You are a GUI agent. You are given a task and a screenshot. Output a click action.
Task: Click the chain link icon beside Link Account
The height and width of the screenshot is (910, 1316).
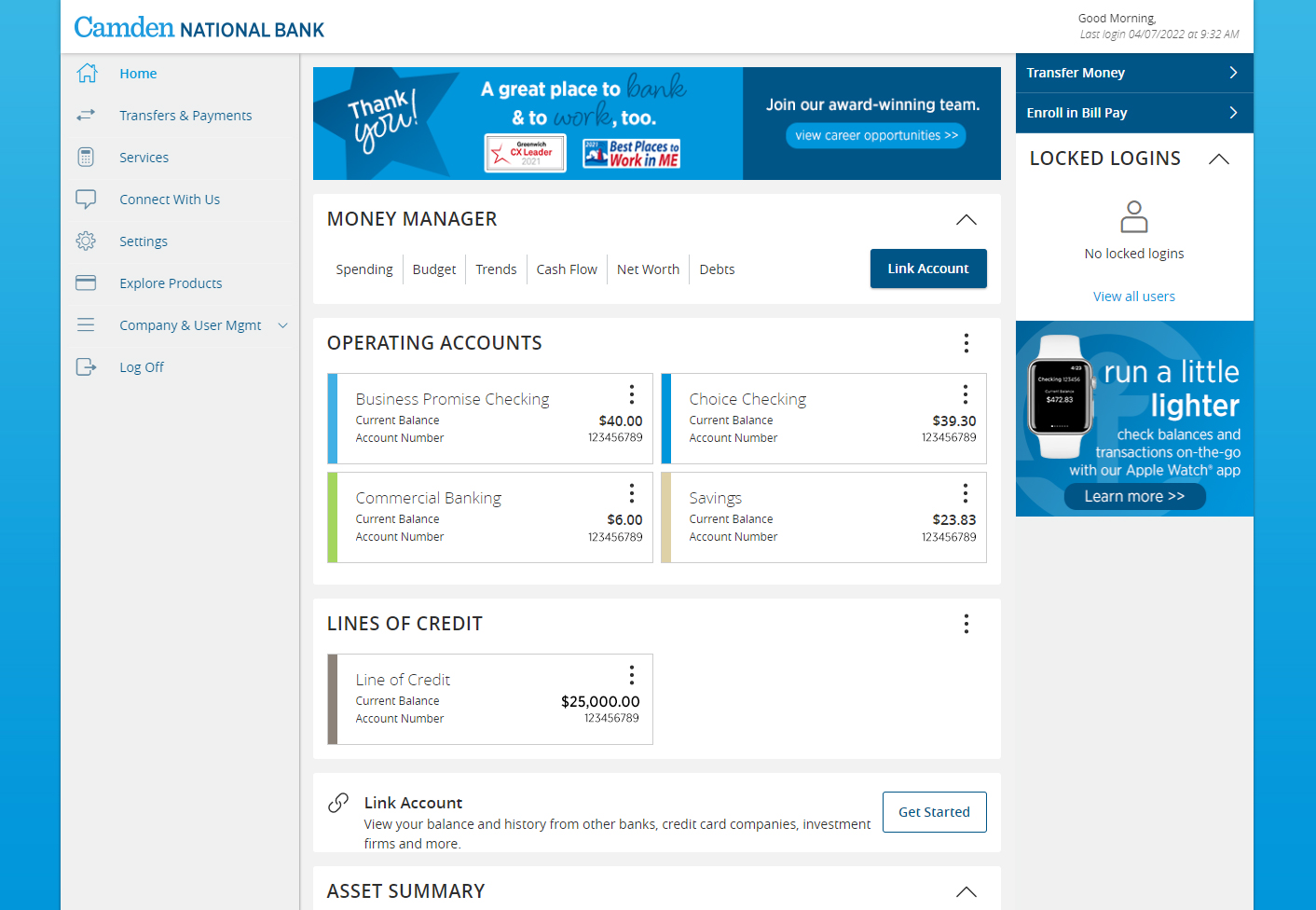point(338,803)
